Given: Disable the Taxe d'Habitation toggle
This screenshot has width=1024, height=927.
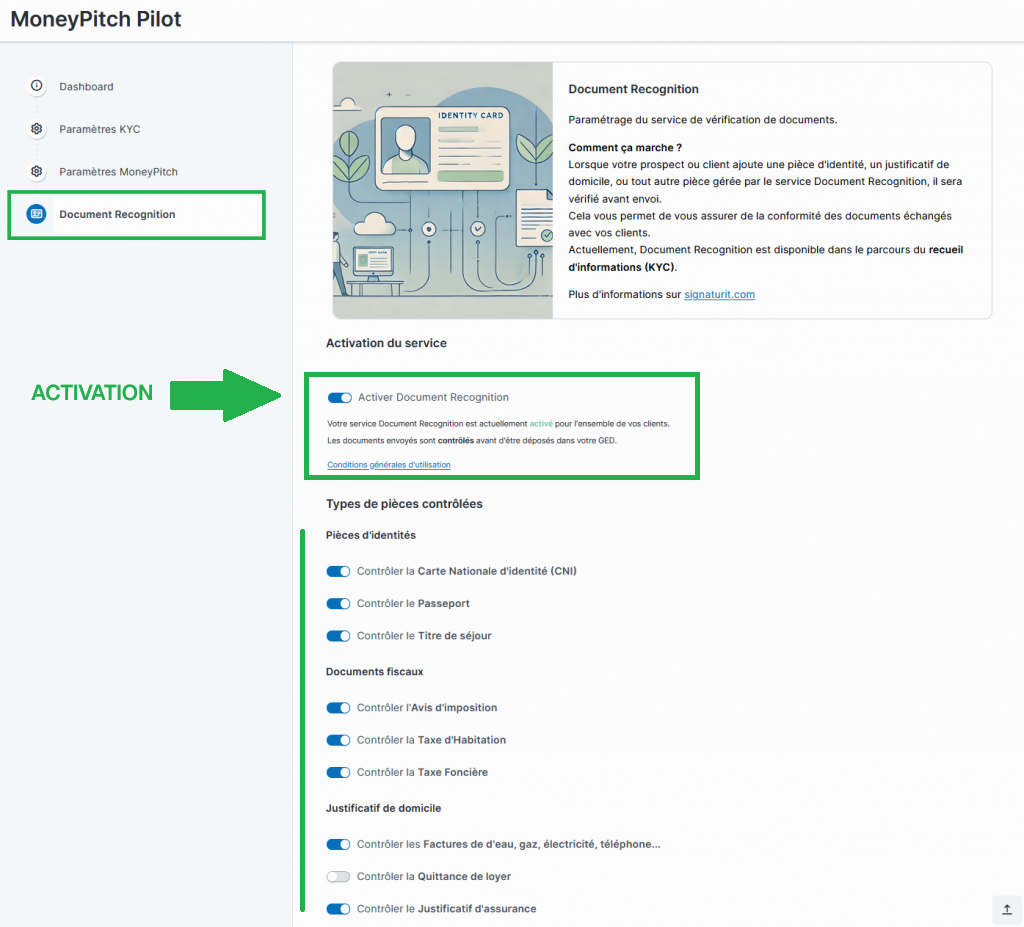Looking at the screenshot, I should (339, 740).
